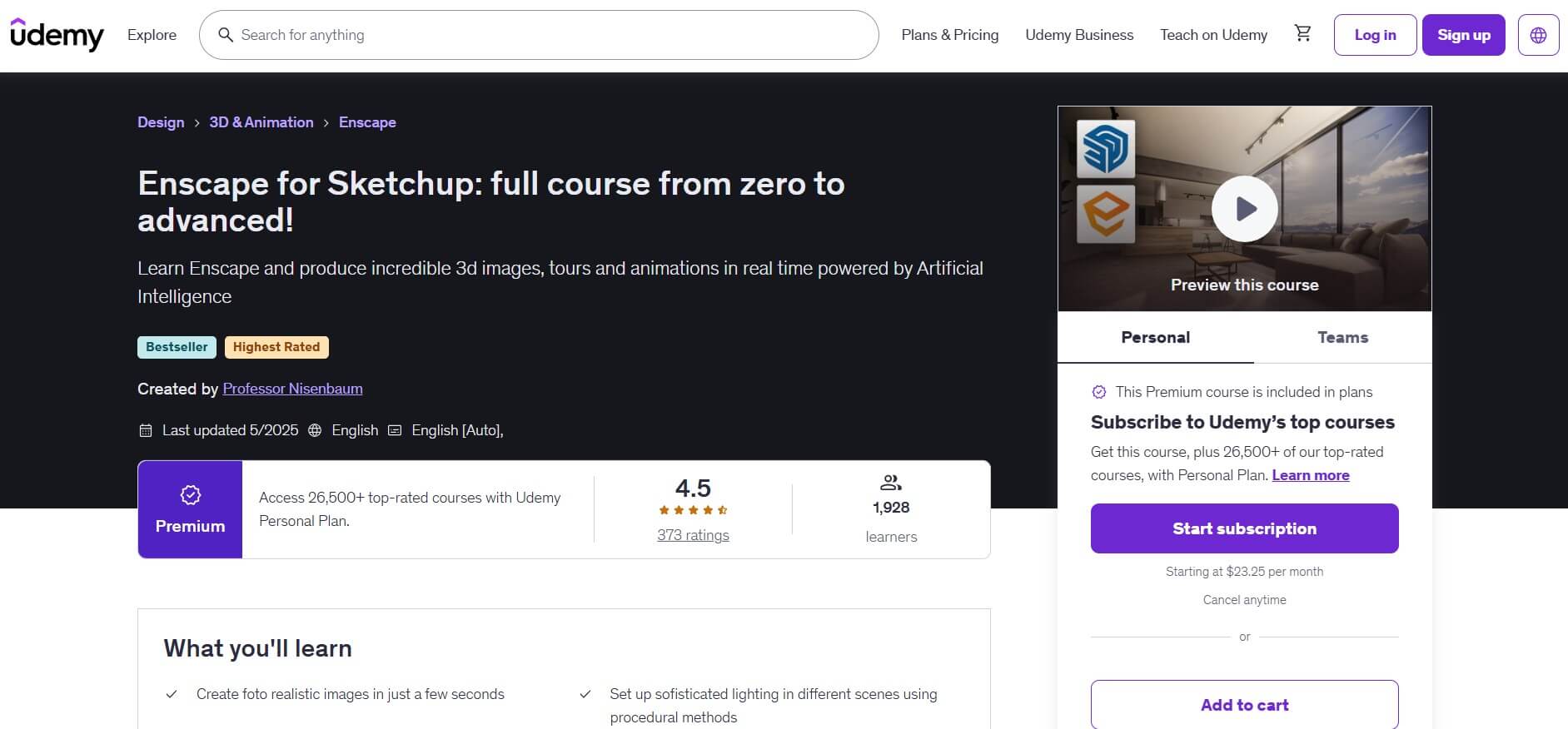This screenshot has height=729, width=1568.
Task: Click the SketchUp logo in the preview
Action: (1105, 149)
